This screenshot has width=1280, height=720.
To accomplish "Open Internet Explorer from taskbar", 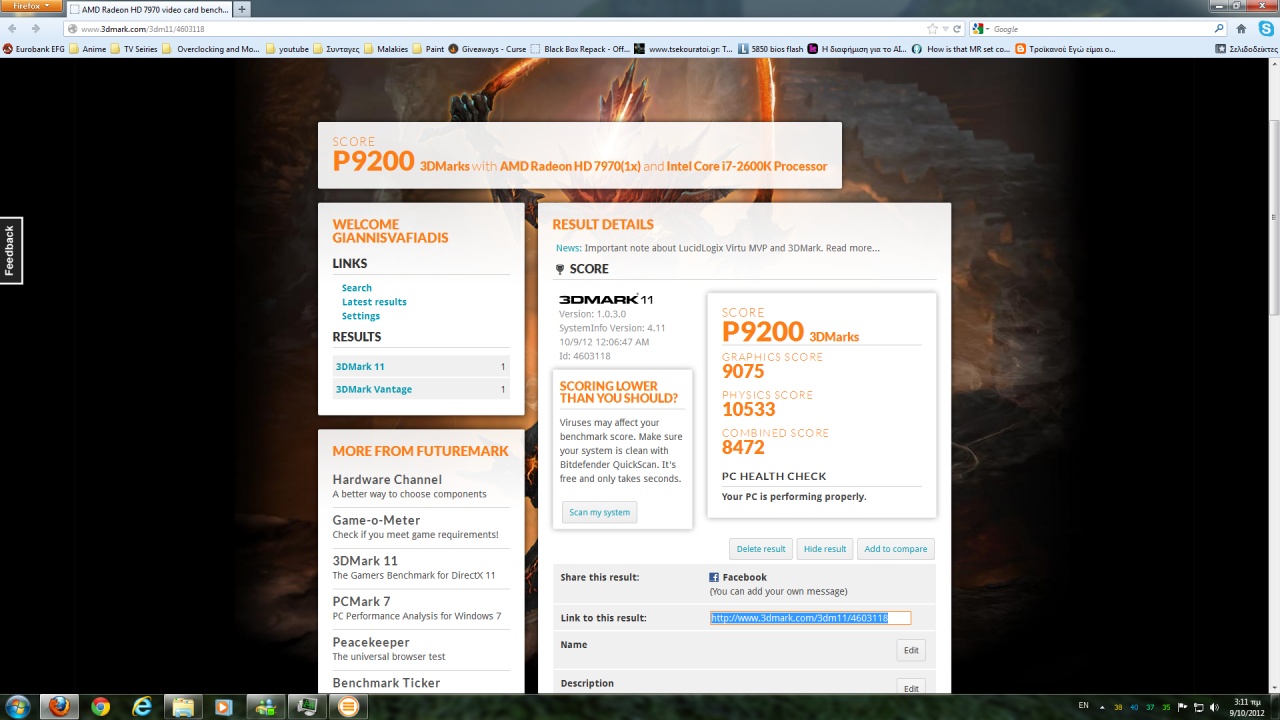I will pos(142,707).
